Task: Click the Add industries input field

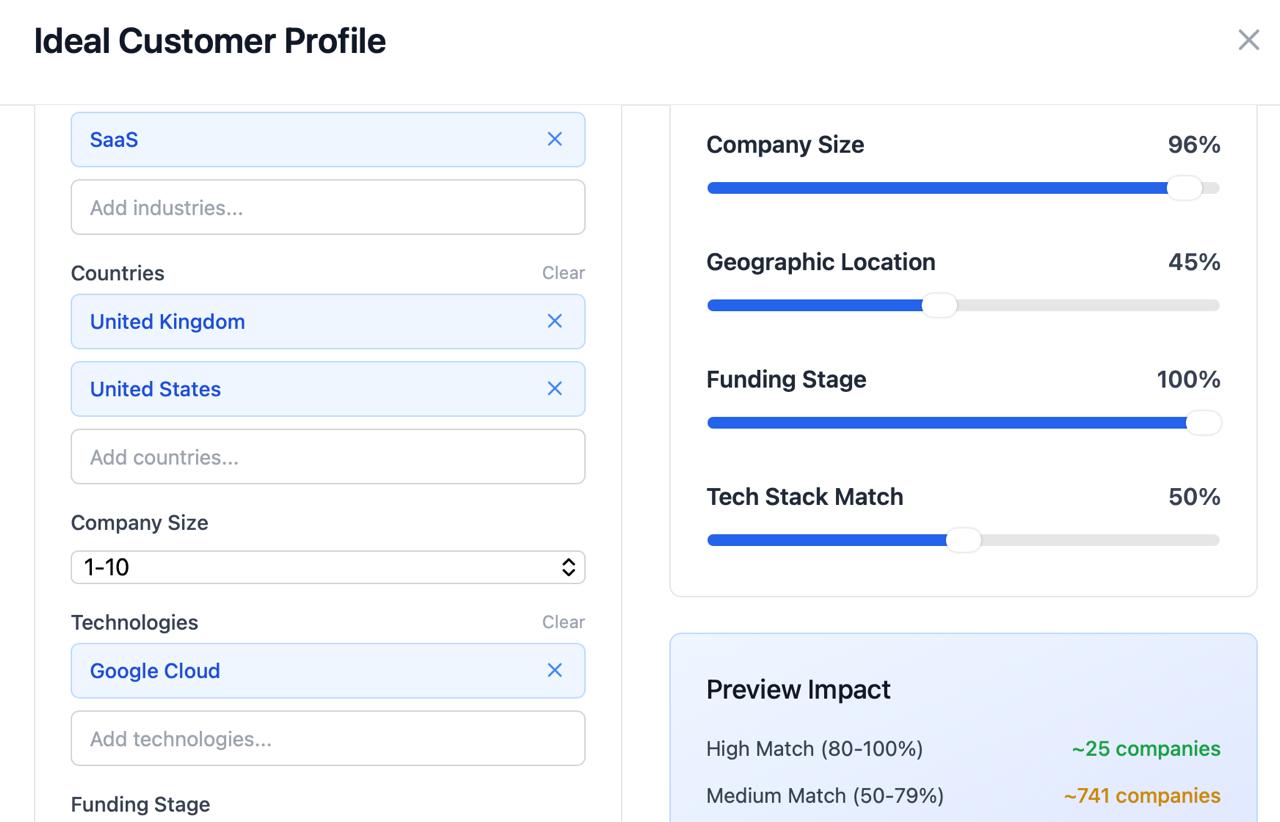Action: pos(328,207)
